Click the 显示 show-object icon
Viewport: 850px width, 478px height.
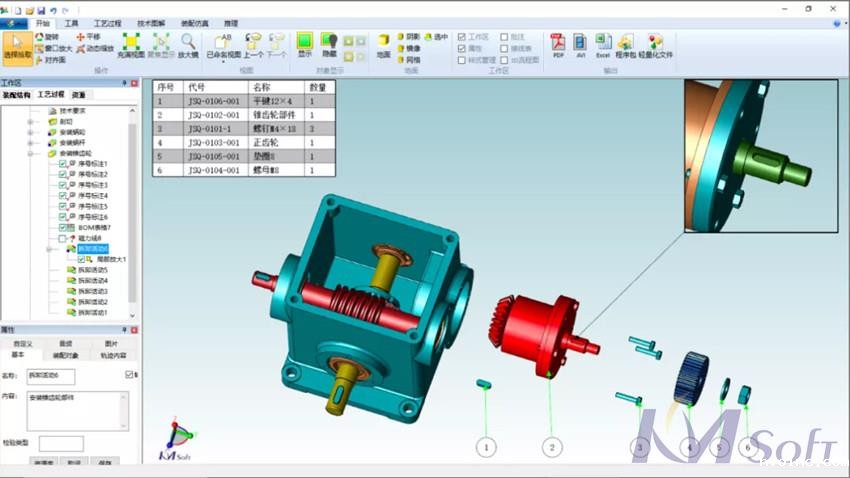click(x=305, y=44)
